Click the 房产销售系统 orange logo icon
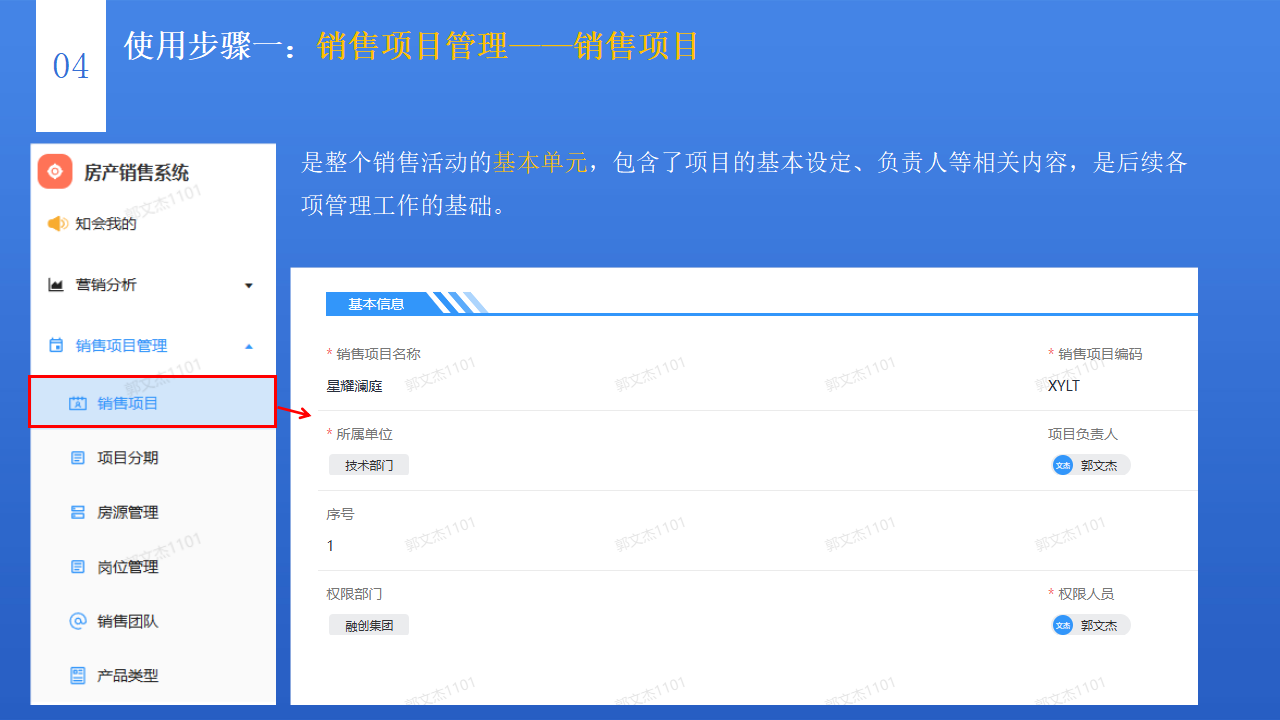Viewport: 1280px width, 720px height. [55, 172]
